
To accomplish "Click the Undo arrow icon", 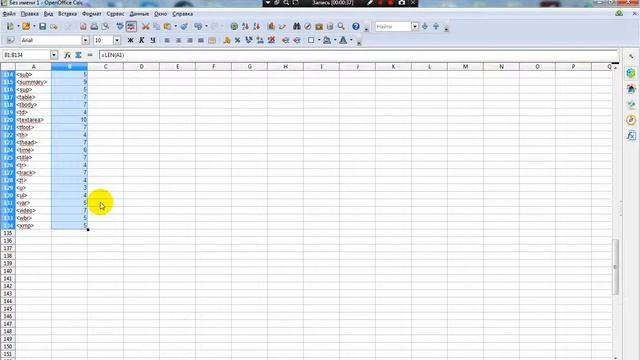I will pos(198,27).
